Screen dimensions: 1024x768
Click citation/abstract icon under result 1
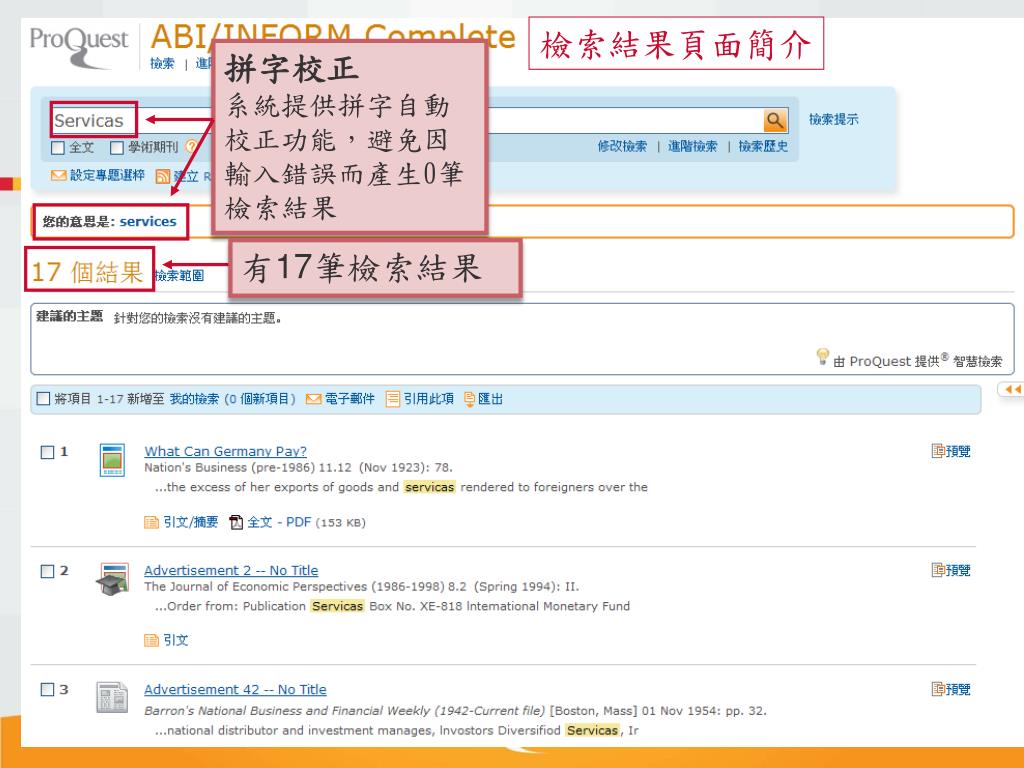tap(151, 522)
